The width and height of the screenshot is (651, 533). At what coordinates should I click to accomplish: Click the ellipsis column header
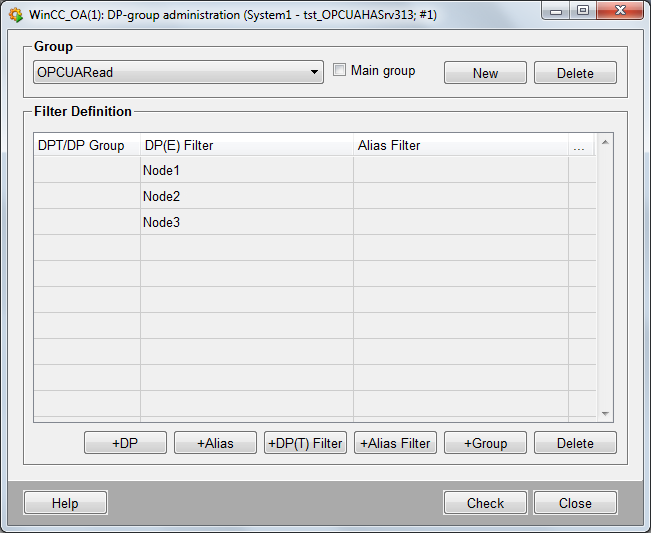click(579, 146)
